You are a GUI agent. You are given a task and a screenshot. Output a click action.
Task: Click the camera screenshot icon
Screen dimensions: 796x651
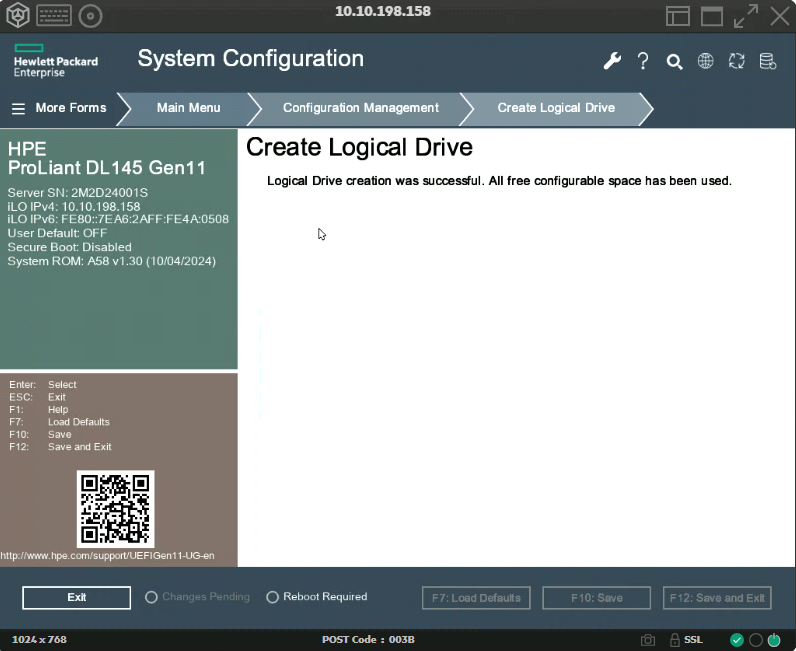(648, 640)
